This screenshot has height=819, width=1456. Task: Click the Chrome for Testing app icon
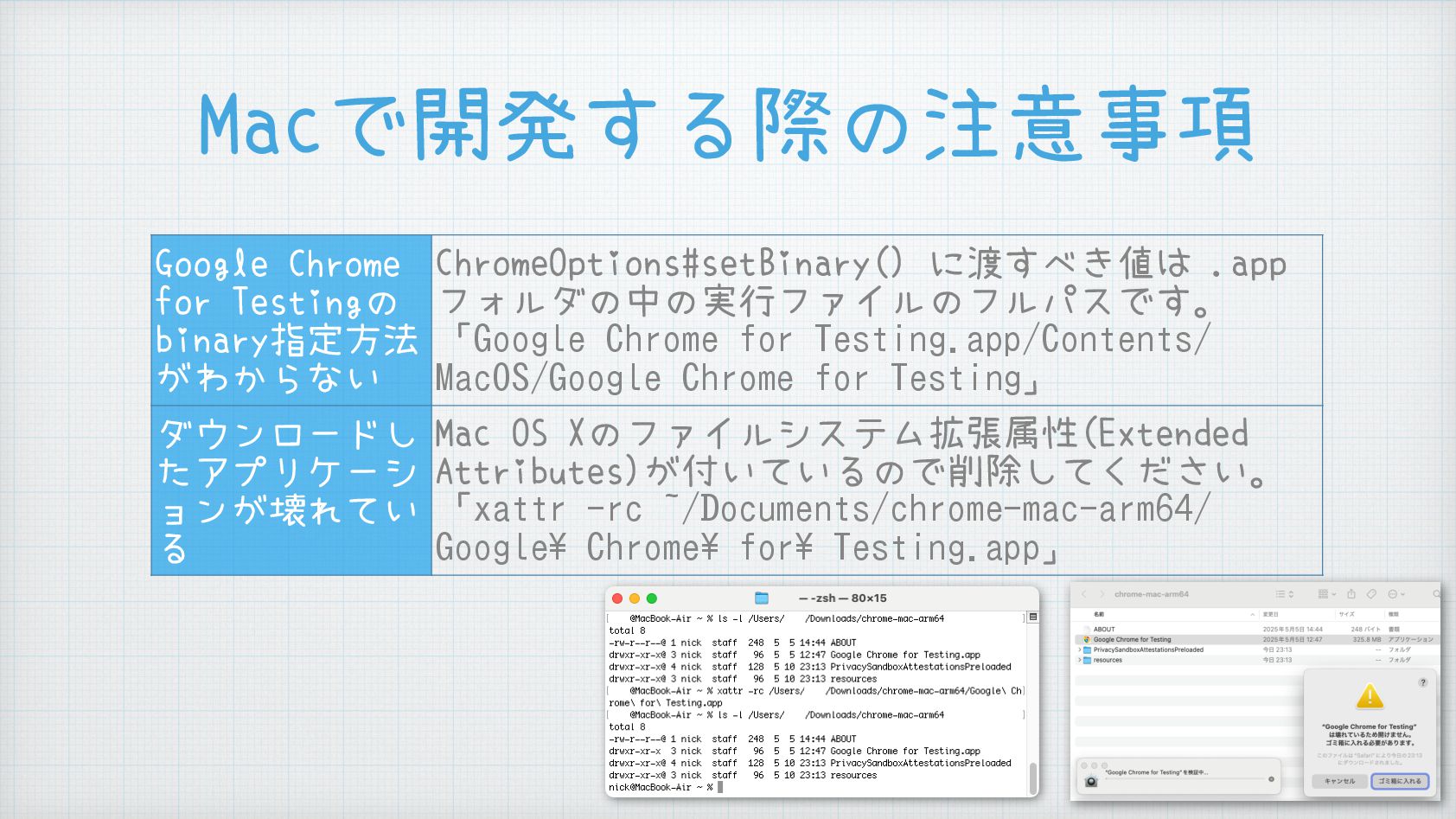[1087, 640]
